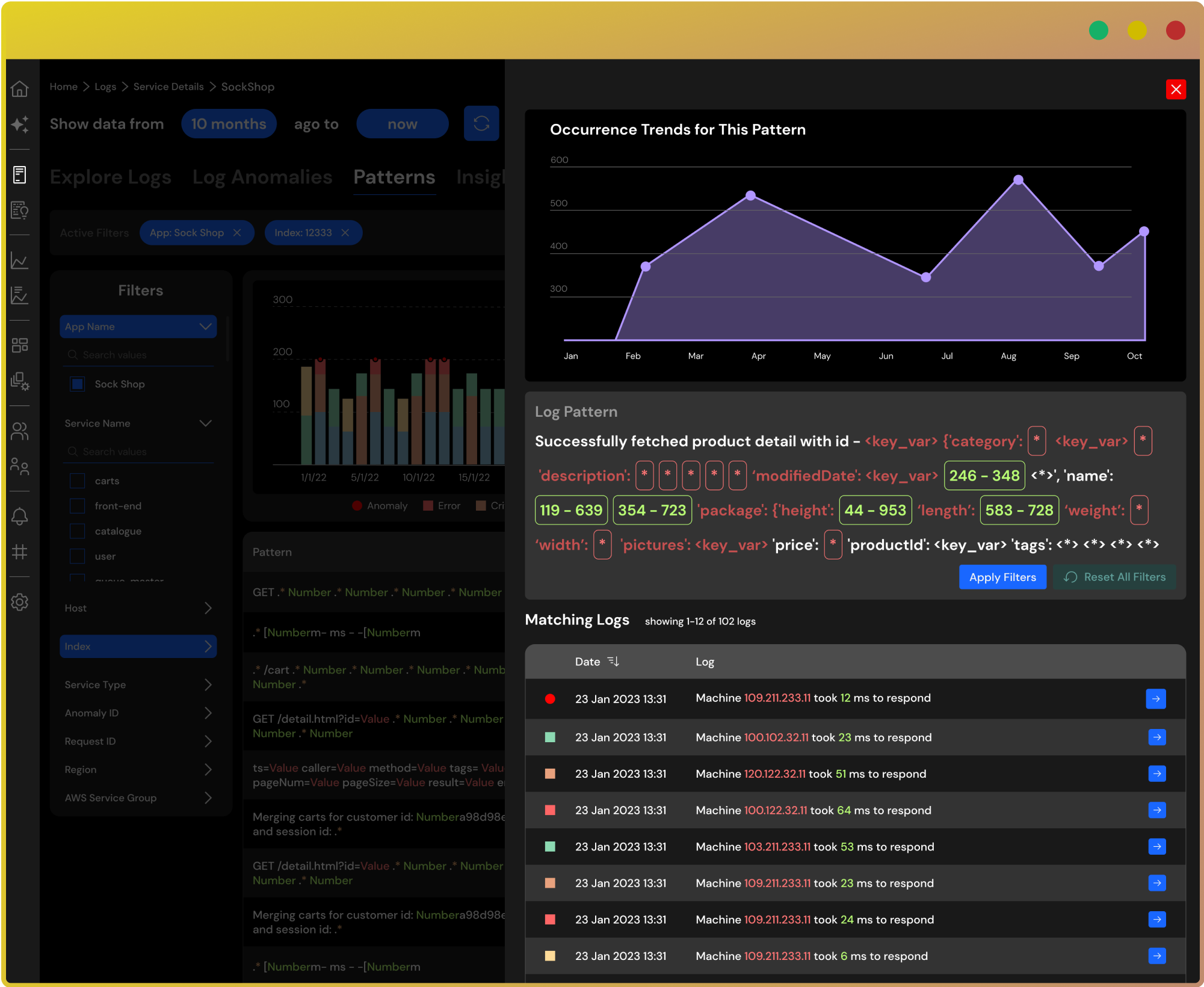Check the front-end service checkbox
1204x987 pixels.
coord(78,506)
